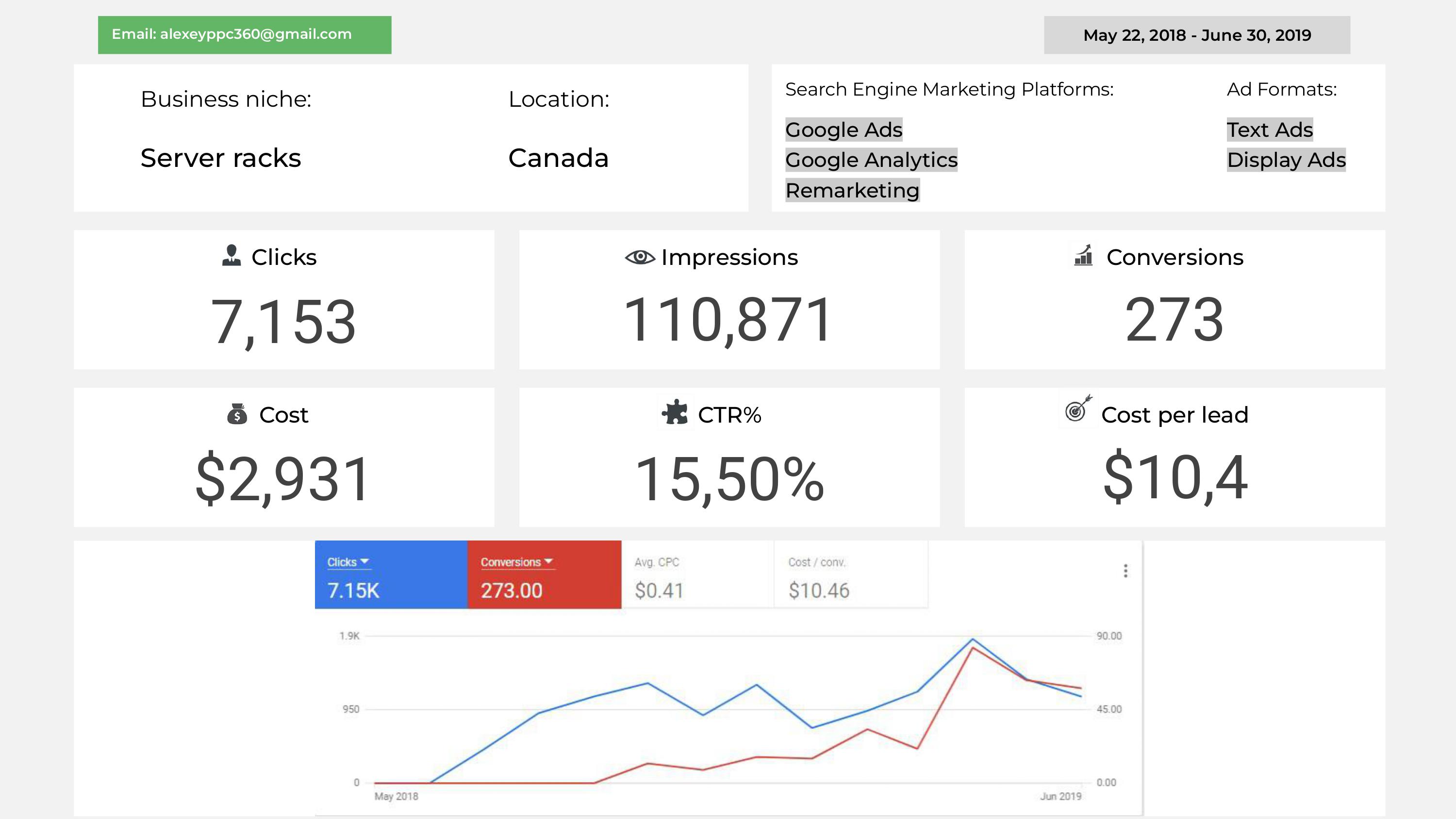This screenshot has width=1456, height=819.
Task: Click the Text Ads format label
Action: [x=1269, y=130]
